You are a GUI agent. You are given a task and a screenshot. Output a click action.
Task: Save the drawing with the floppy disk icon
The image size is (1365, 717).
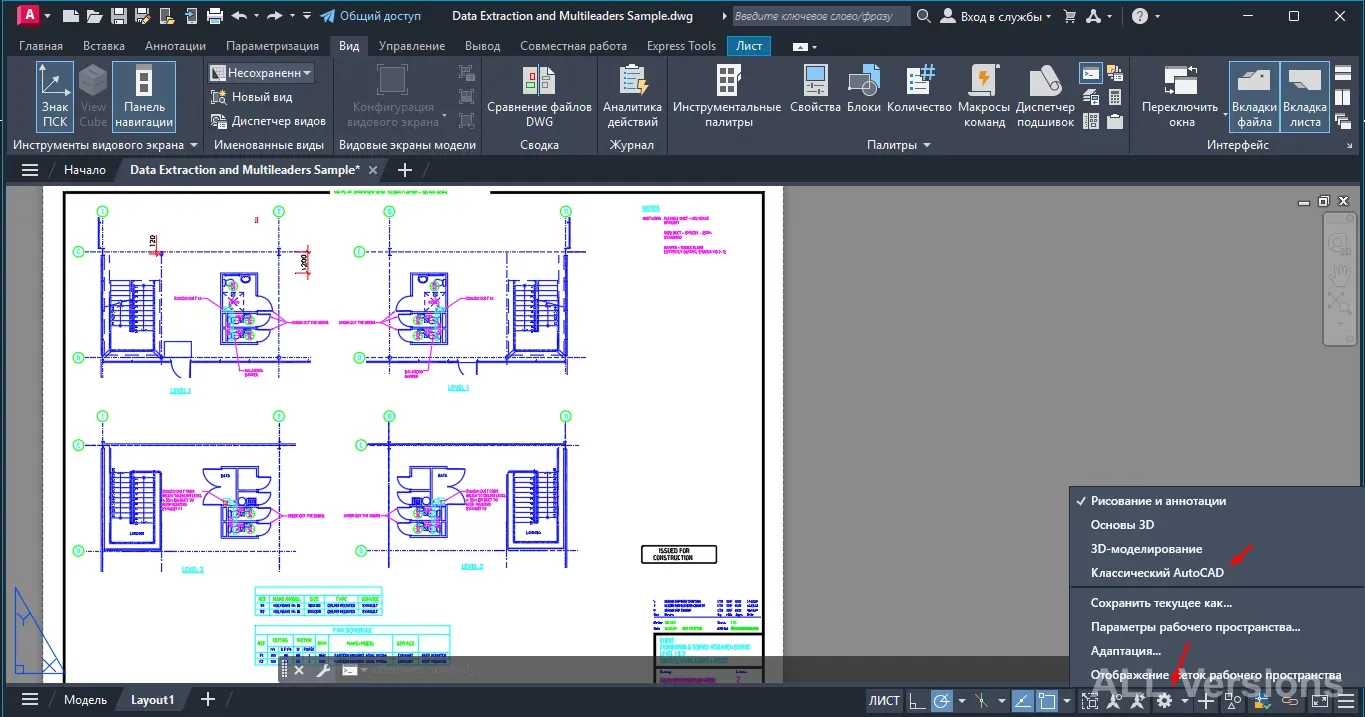(118, 16)
